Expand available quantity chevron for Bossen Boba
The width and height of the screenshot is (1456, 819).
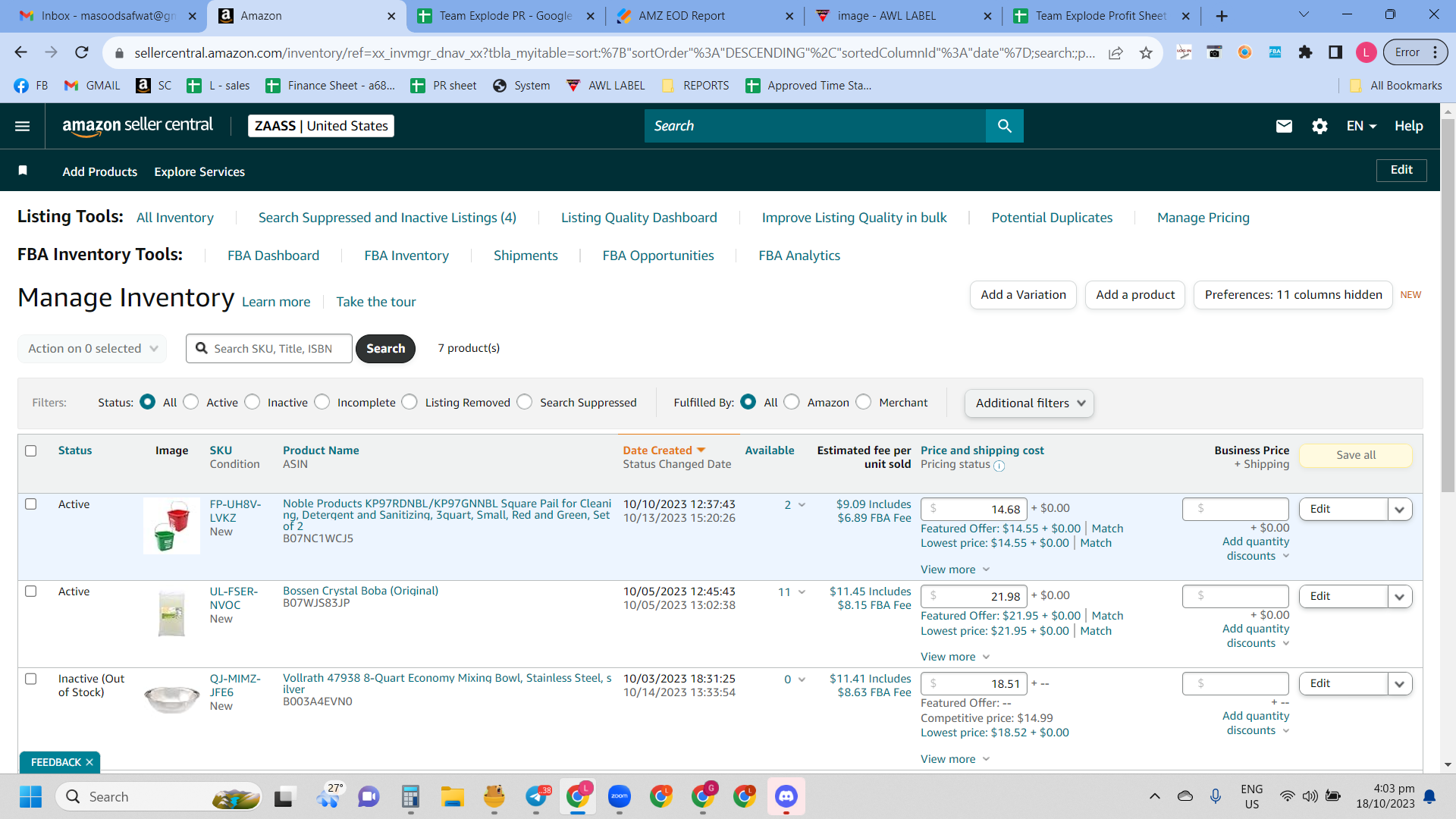[802, 592]
